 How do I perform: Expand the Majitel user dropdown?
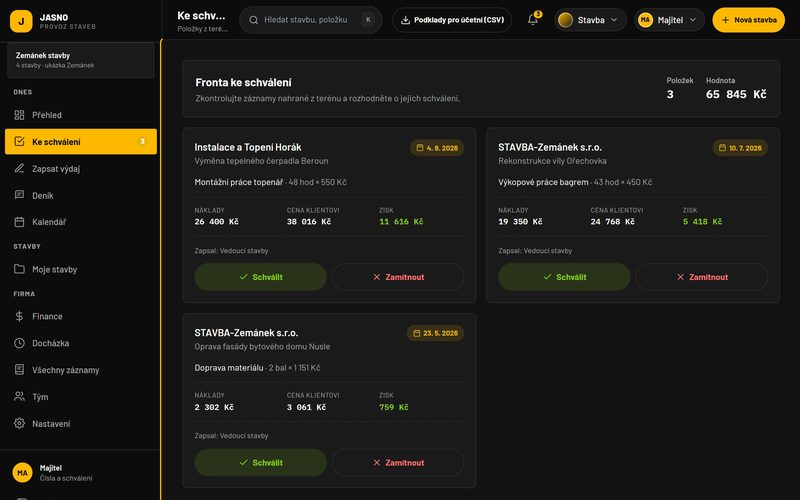669,20
